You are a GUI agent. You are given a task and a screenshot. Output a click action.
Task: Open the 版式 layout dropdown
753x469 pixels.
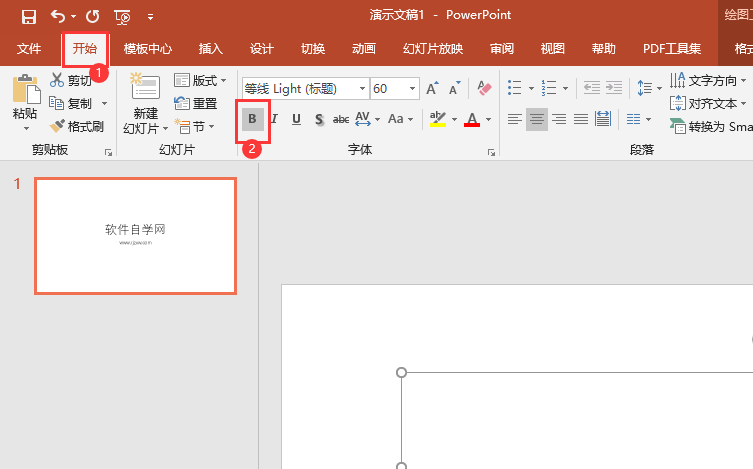tap(200, 80)
